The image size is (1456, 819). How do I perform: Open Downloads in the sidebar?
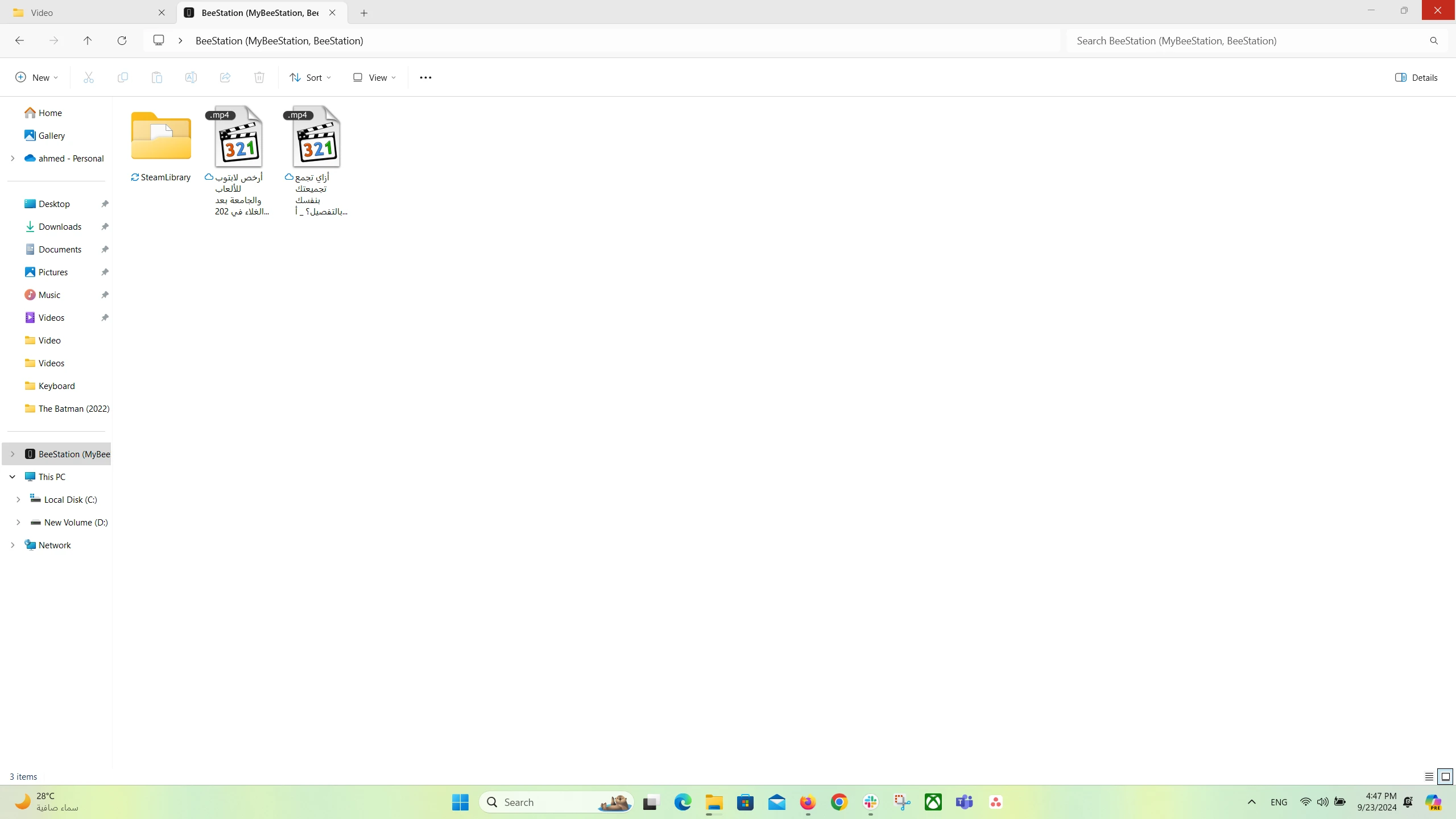coord(60,226)
